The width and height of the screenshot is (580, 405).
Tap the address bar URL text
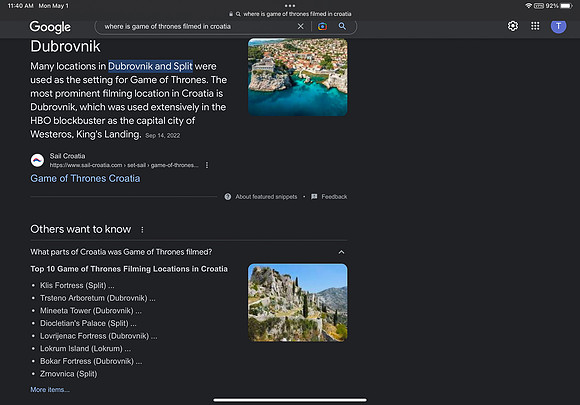pos(297,14)
